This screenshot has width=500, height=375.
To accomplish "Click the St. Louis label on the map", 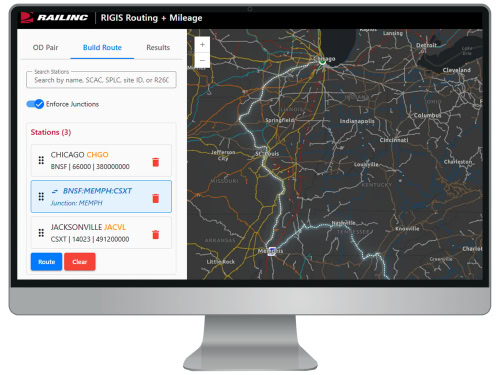I will (267, 154).
